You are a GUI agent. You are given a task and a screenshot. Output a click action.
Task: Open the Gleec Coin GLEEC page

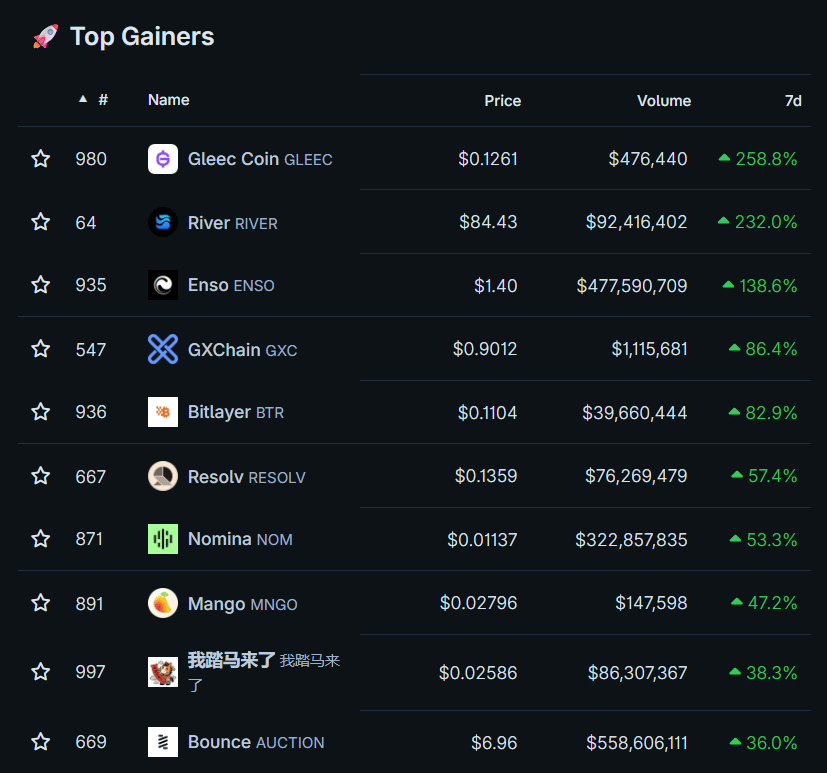[260, 159]
